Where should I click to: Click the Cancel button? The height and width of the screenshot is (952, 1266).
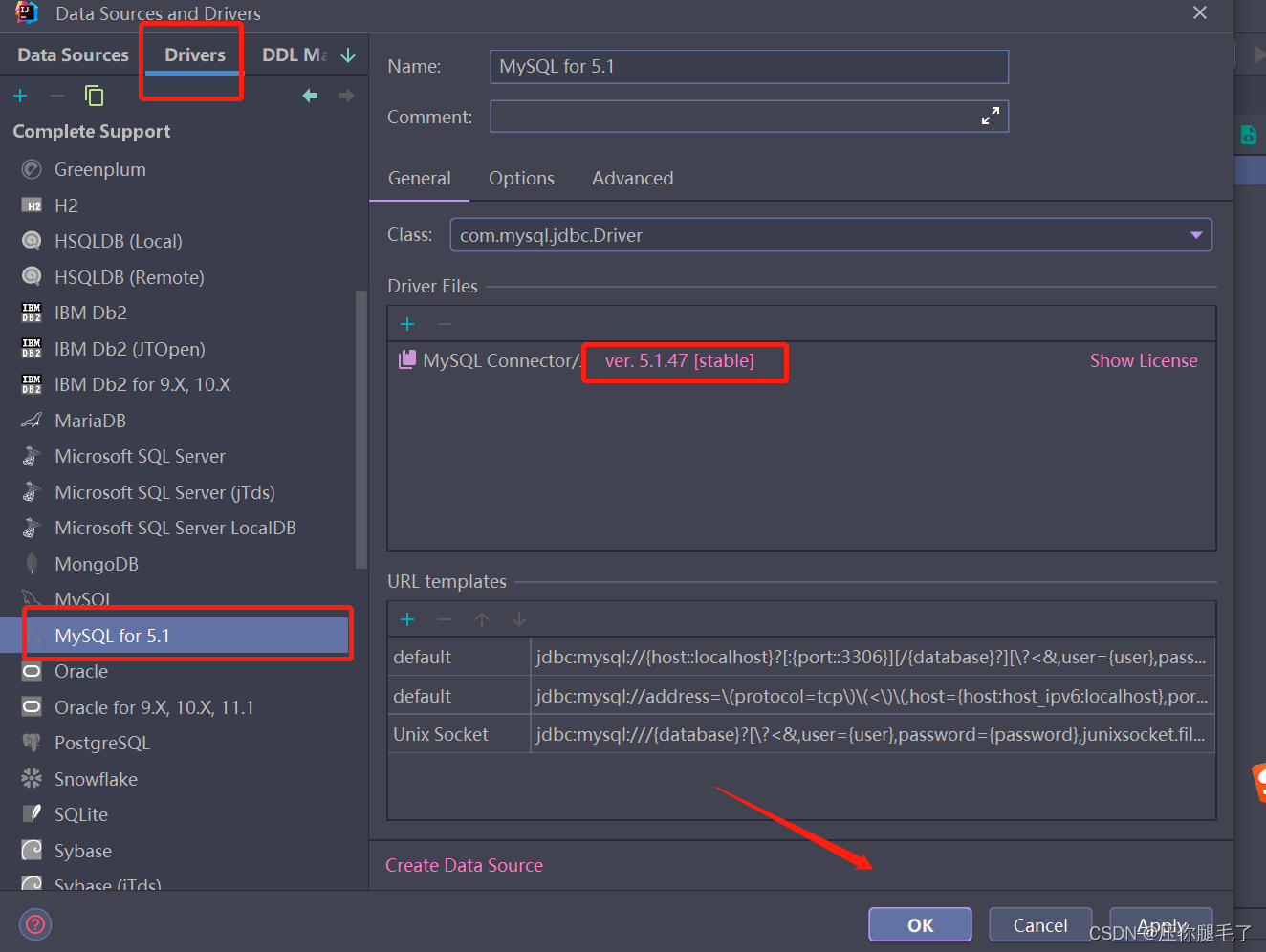(x=1040, y=924)
